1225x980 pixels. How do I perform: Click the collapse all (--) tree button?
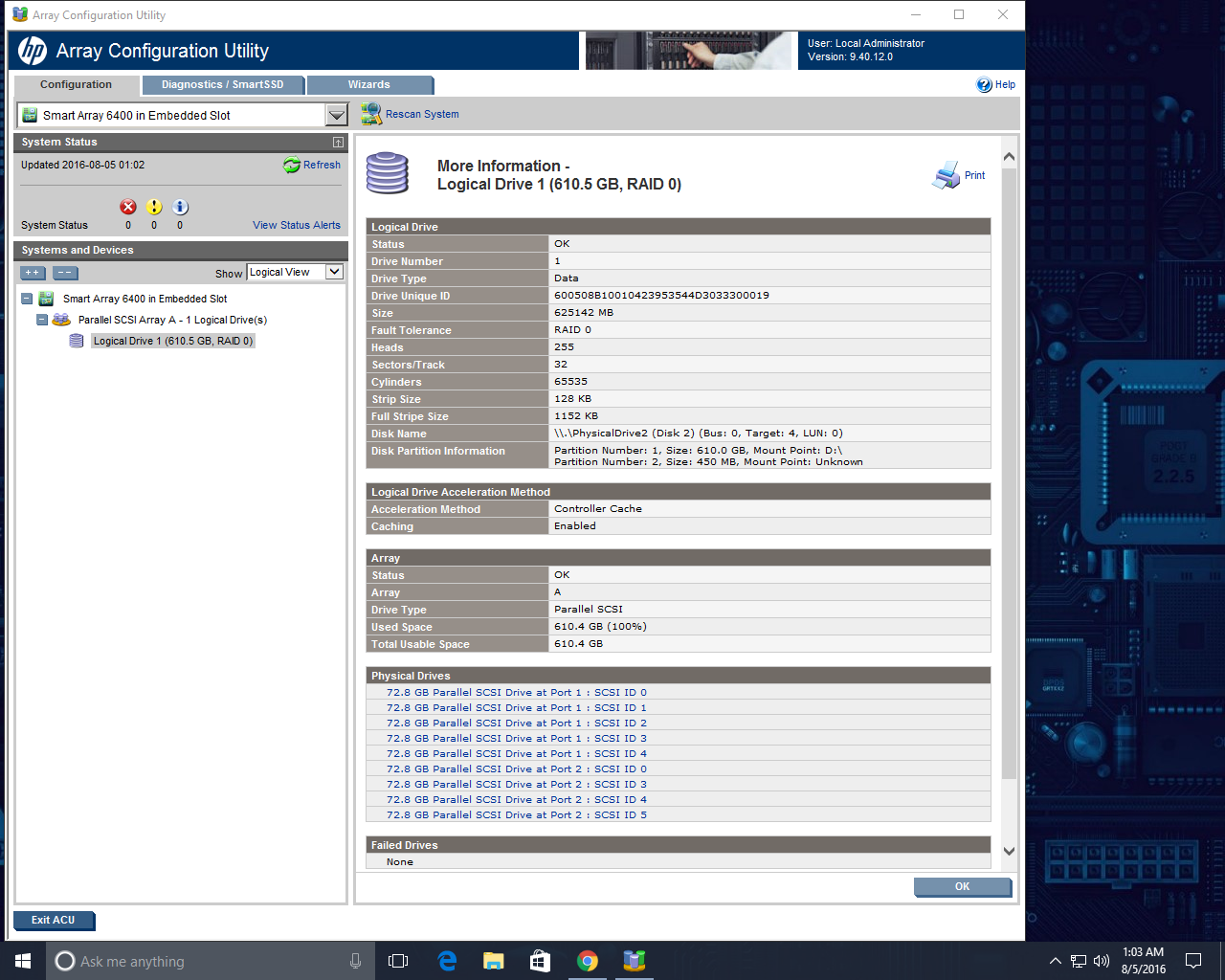tap(65, 273)
